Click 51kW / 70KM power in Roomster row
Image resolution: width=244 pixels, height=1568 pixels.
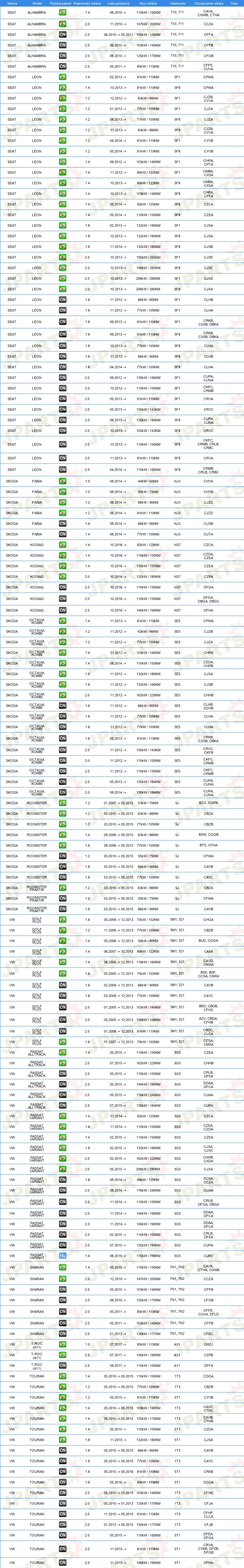coord(149,803)
